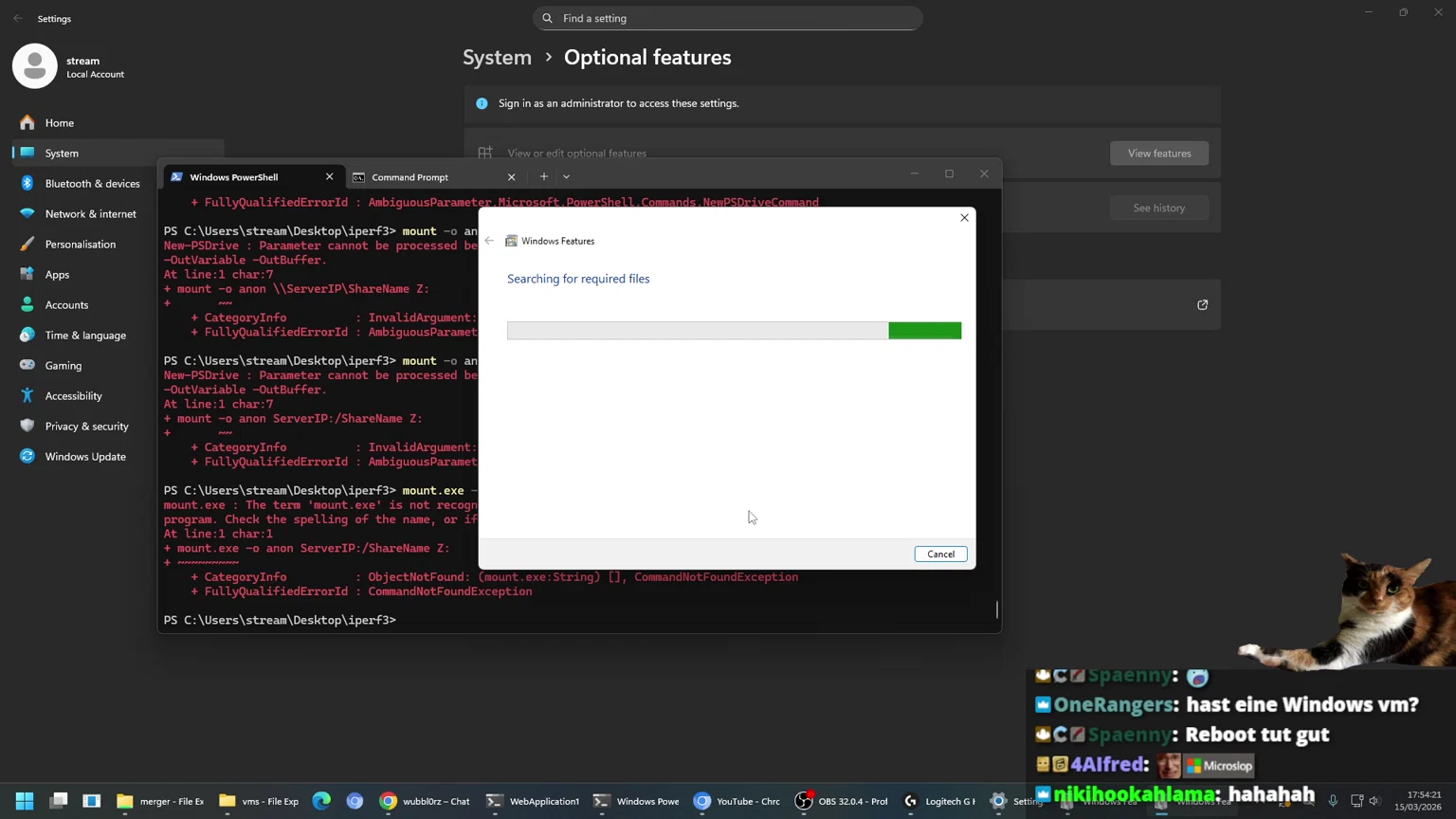Open OBS Studio from the taskbar

(x=842, y=801)
